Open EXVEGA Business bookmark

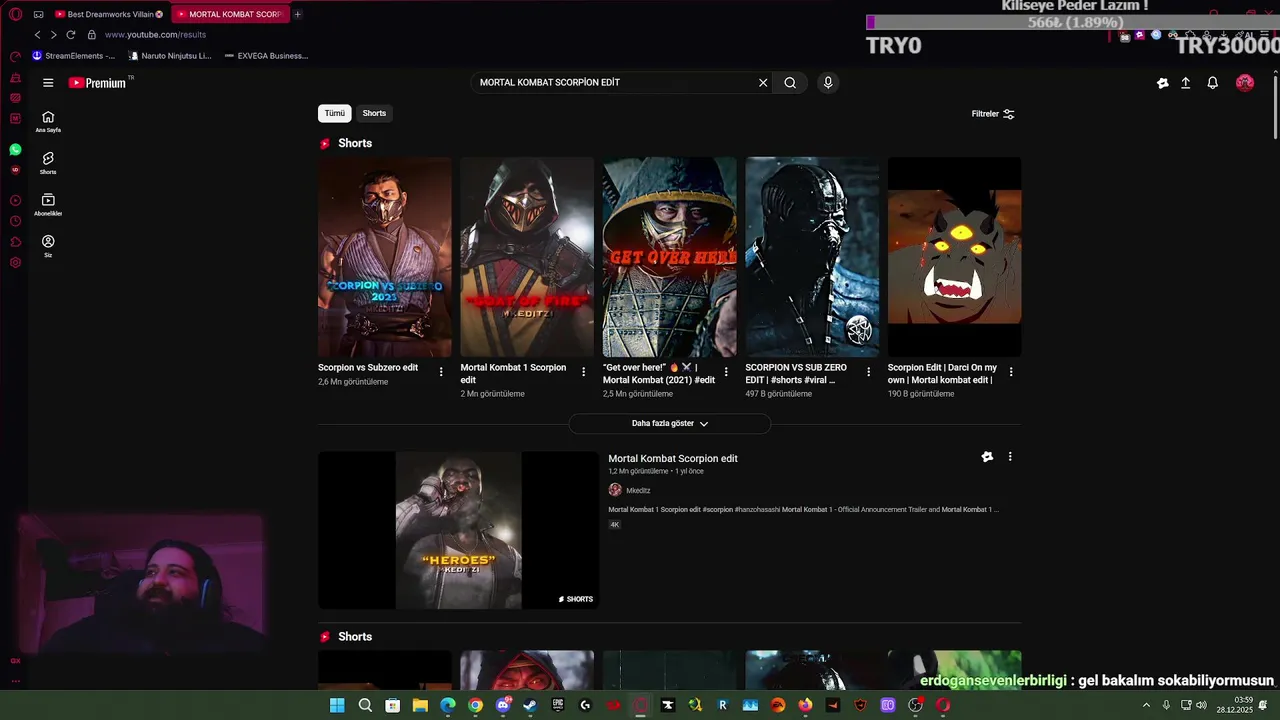pos(266,56)
